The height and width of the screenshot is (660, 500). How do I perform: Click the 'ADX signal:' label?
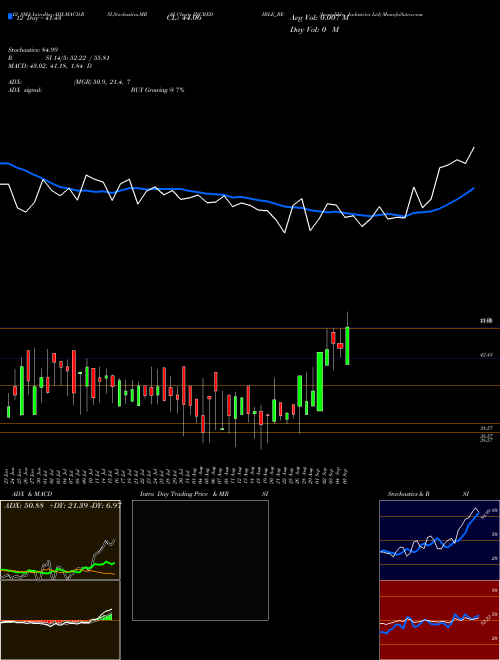coord(25,90)
